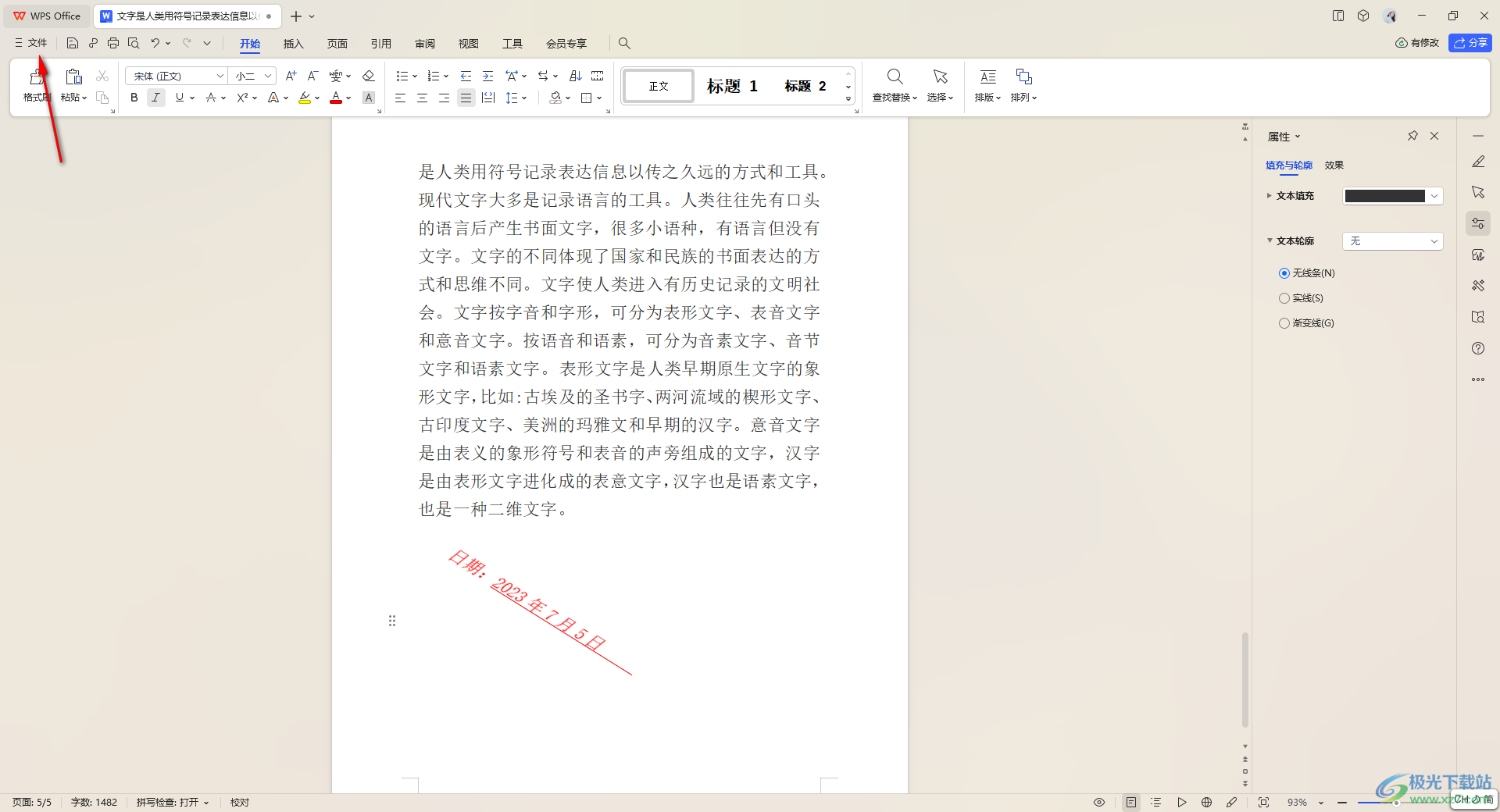Click the Cut scissors icon
The height and width of the screenshot is (812, 1500).
(x=102, y=76)
